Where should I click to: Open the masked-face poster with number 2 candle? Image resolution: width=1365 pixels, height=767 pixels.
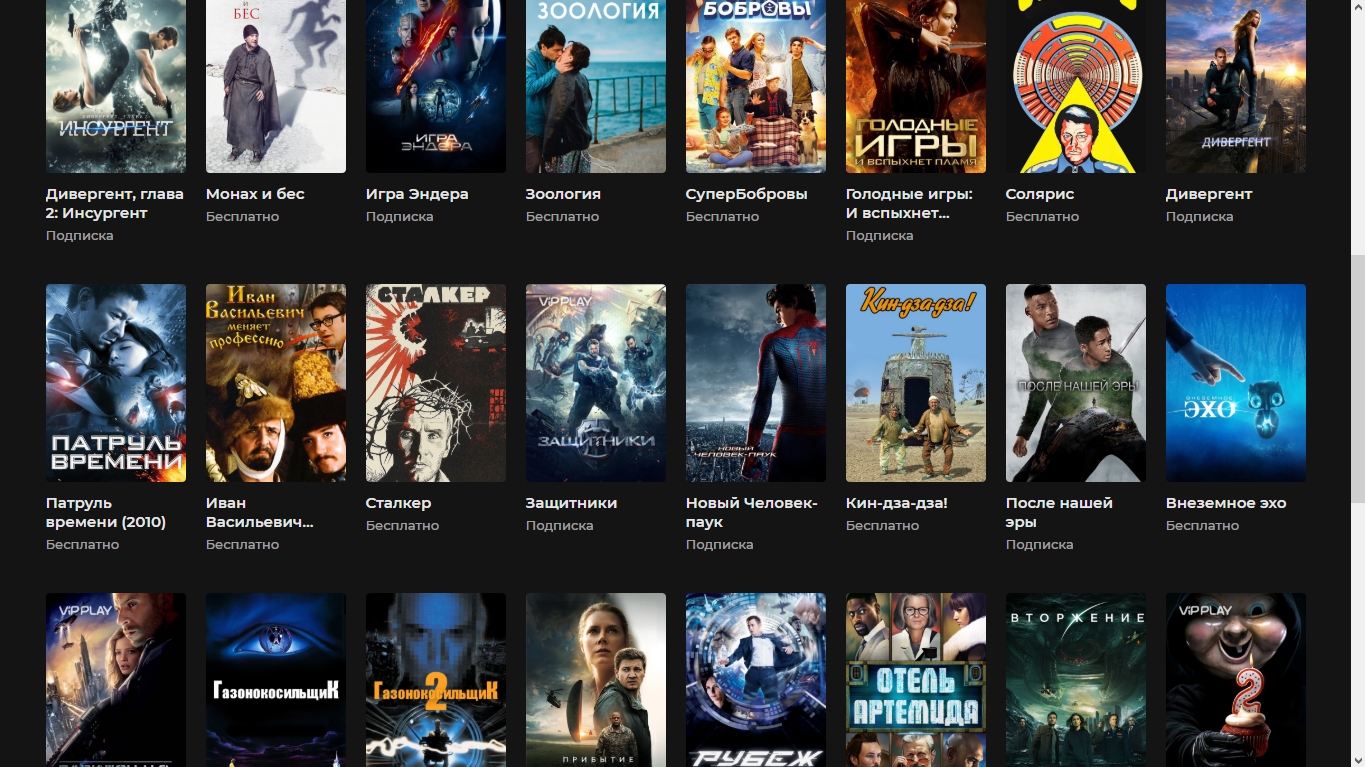tap(1236, 680)
